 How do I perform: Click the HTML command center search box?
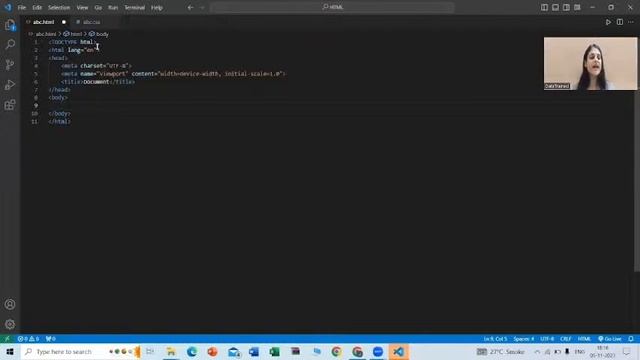[x=333, y=7]
